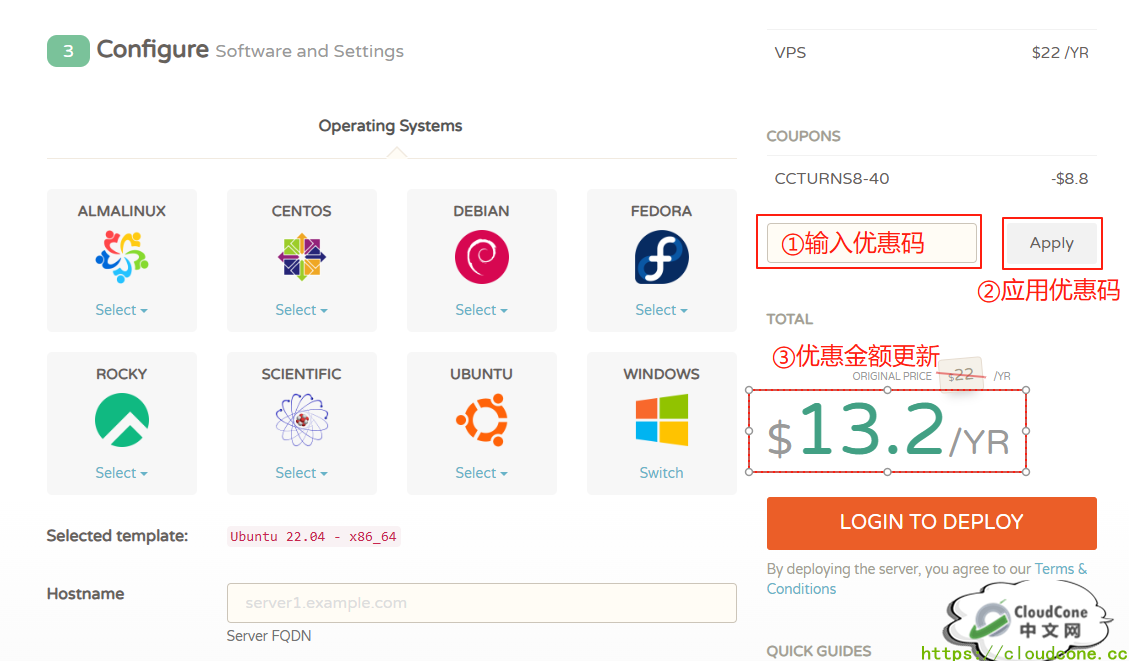Click the Debian swirl logo
Image resolution: width=1129 pixels, height=661 pixels.
[482, 257]
